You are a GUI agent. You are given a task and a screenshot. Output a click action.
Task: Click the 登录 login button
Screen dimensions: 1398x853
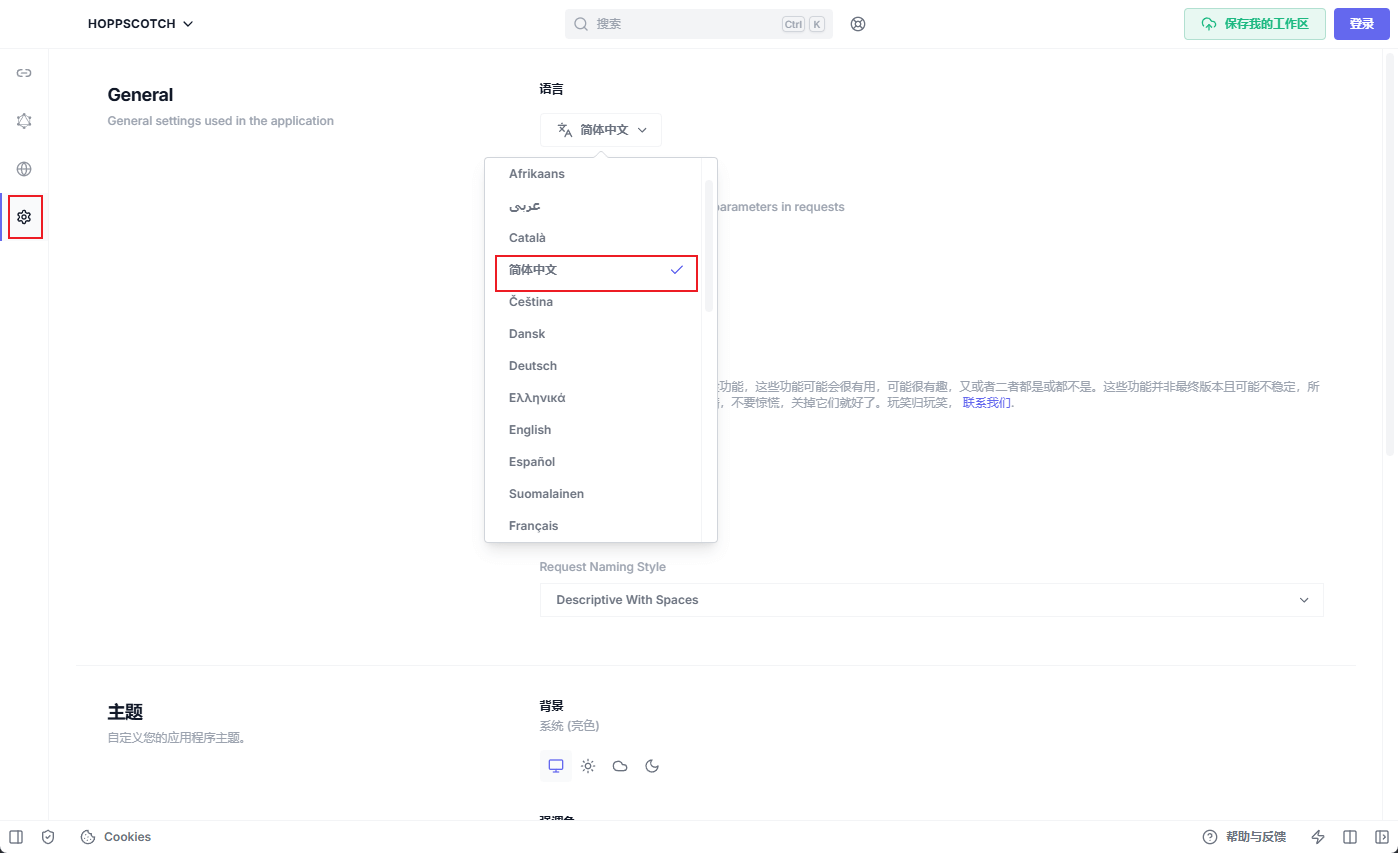click(1361, 24)
